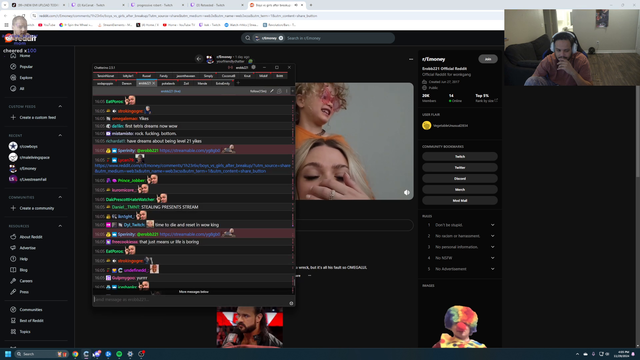Open YouTube bookmark in bookmarks bar

tap(46, 25)
